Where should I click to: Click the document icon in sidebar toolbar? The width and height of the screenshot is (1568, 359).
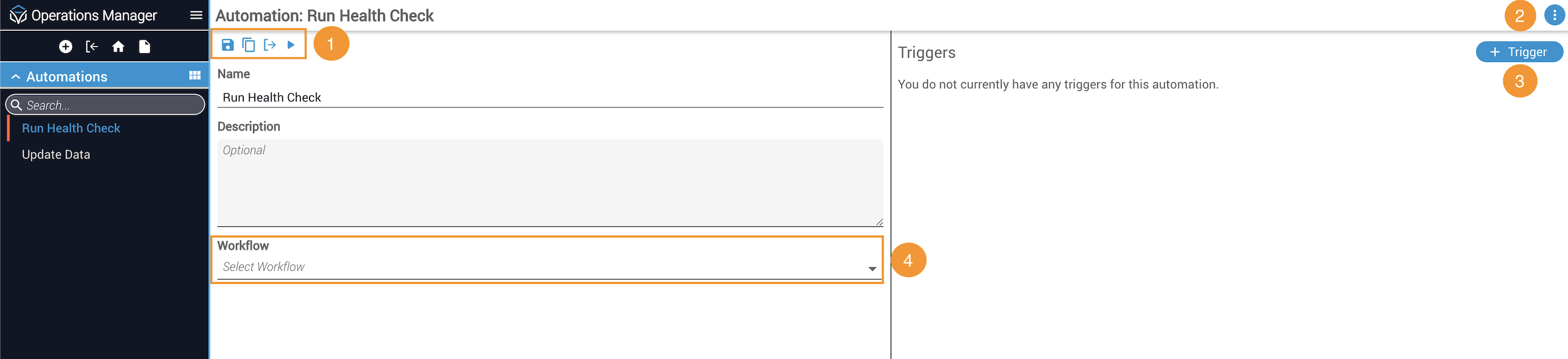(x=145, y=46)
